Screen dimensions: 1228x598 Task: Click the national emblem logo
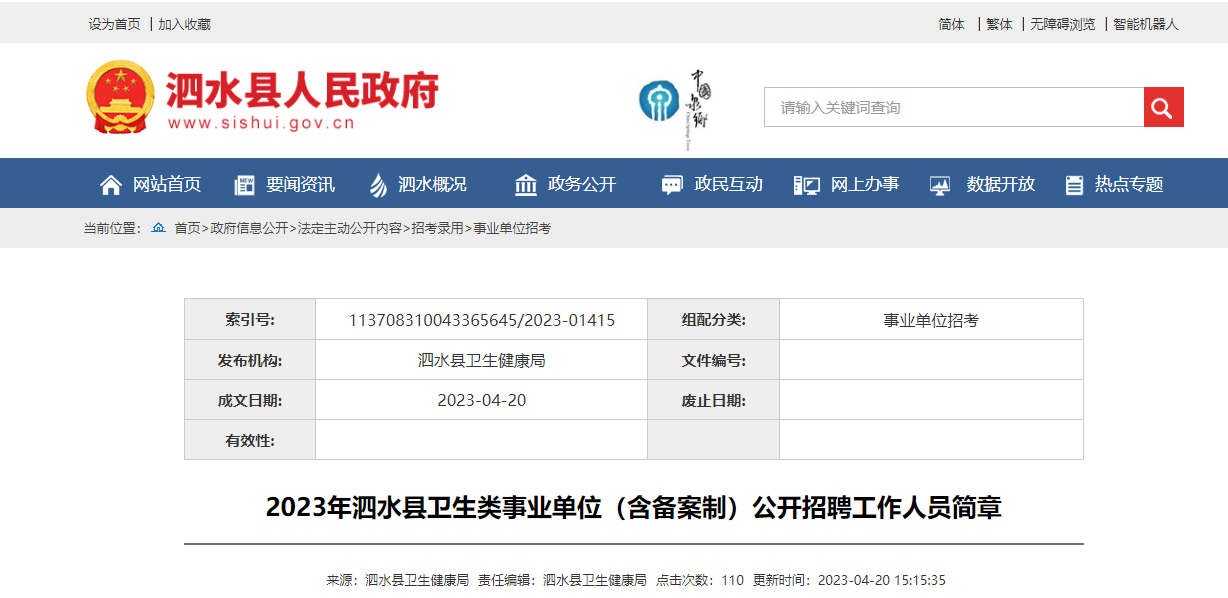120,97
